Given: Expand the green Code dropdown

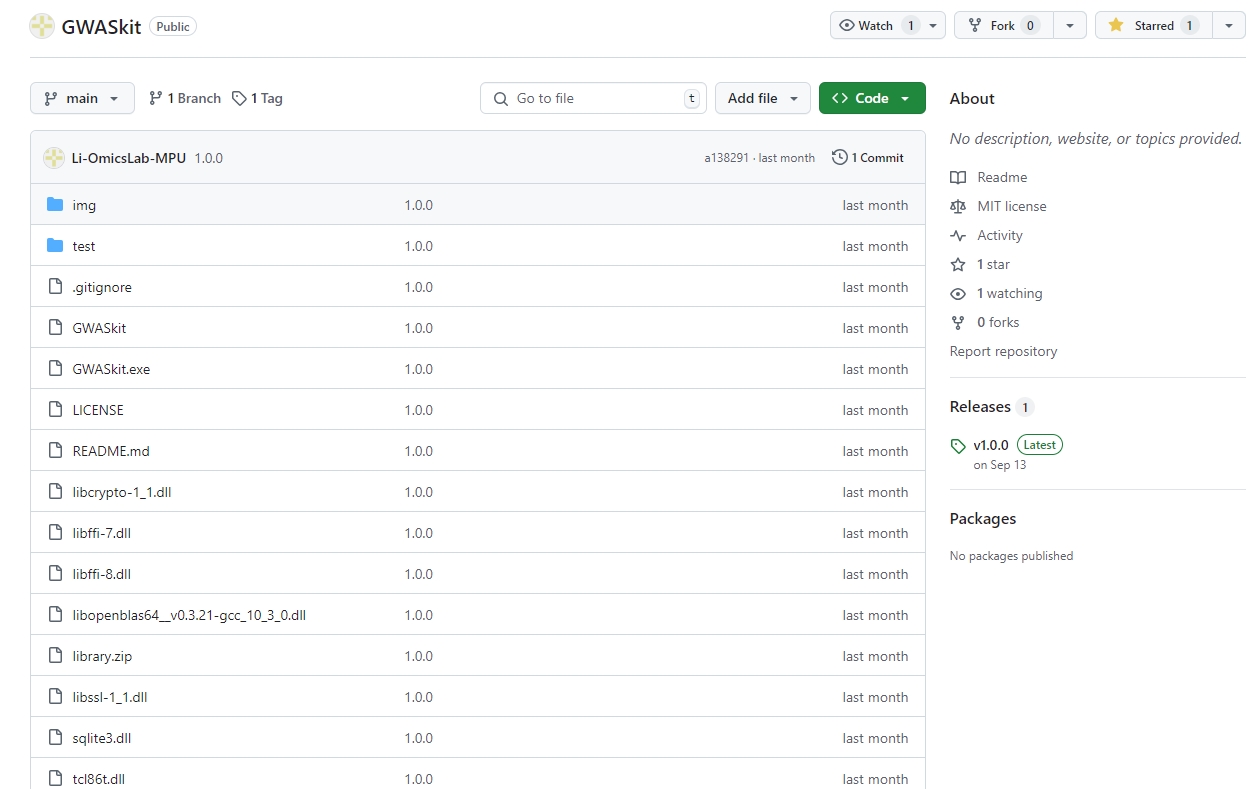Looking at the screenshot, I should (871, 98).
